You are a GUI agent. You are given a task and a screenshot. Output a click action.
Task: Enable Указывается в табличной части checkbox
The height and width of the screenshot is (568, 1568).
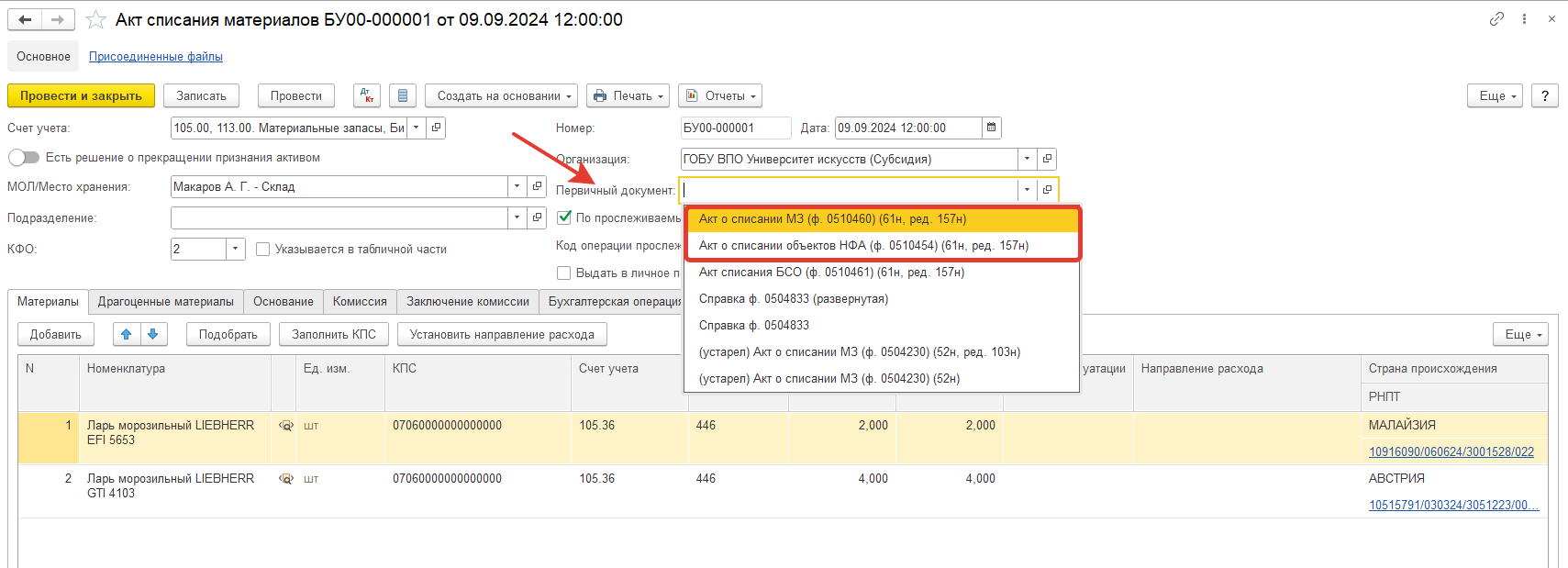coord(263,249)
